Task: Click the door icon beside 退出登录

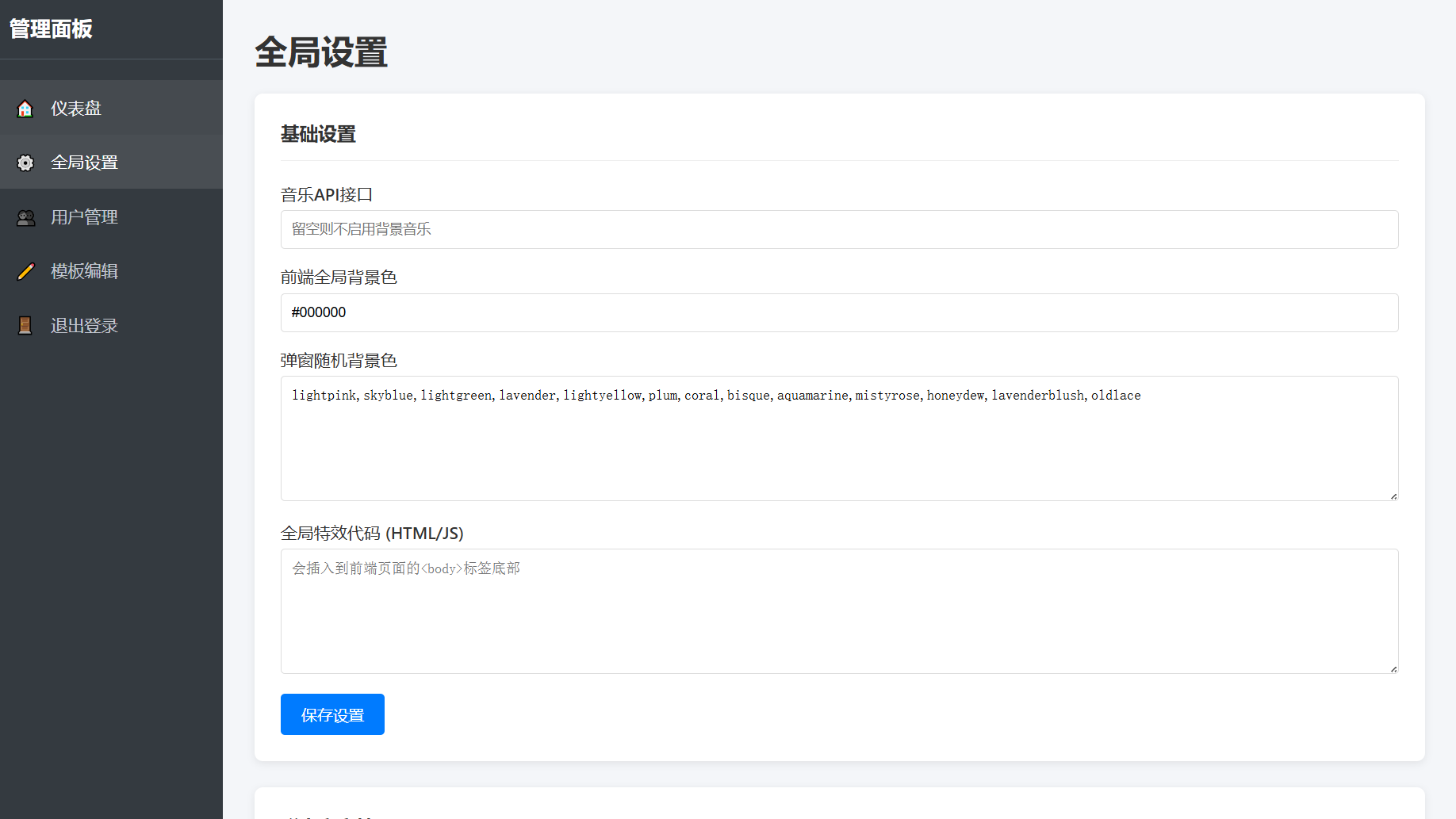Action: pos(25,326)
